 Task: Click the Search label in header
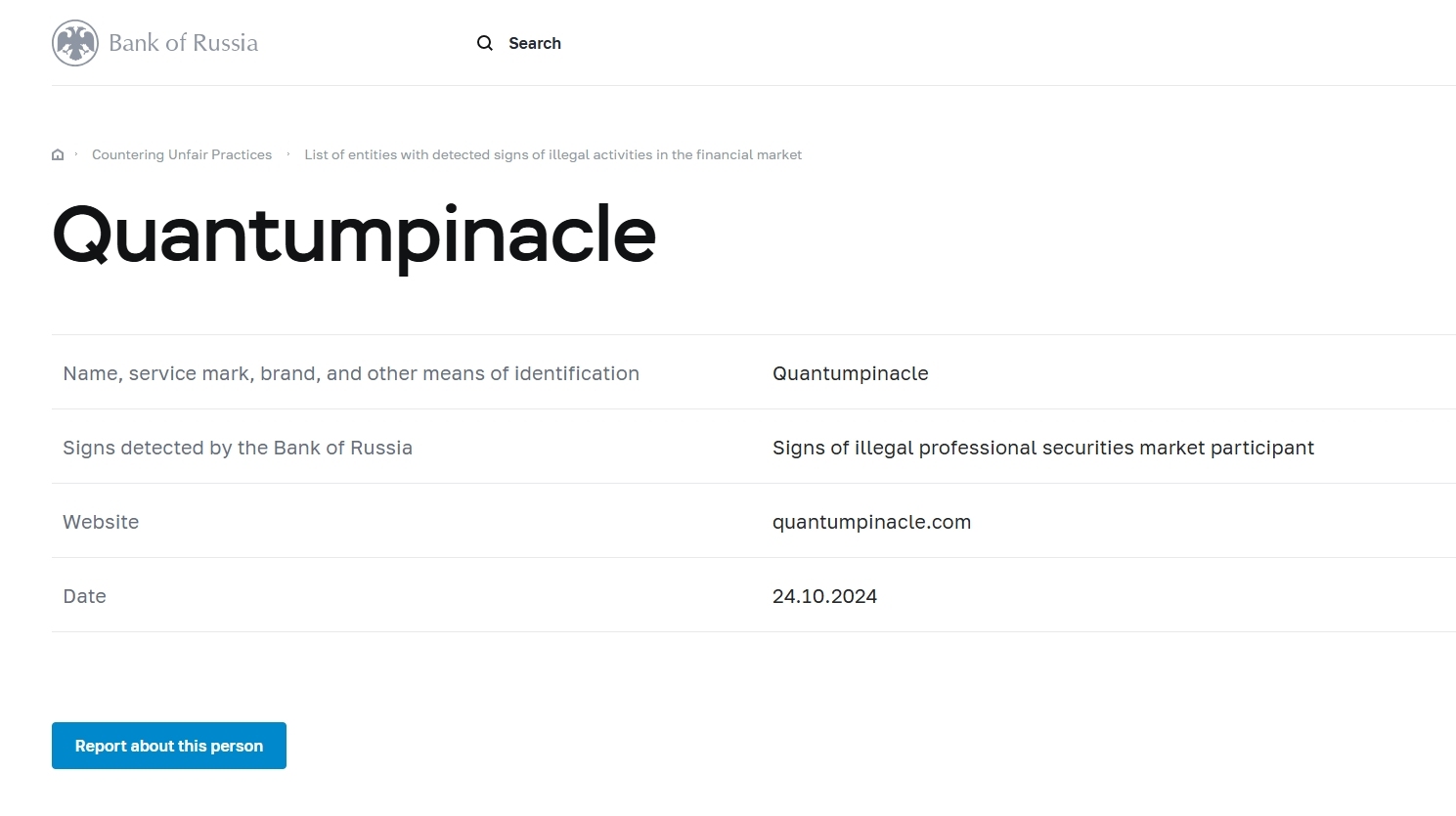click(x=535, y=43)
